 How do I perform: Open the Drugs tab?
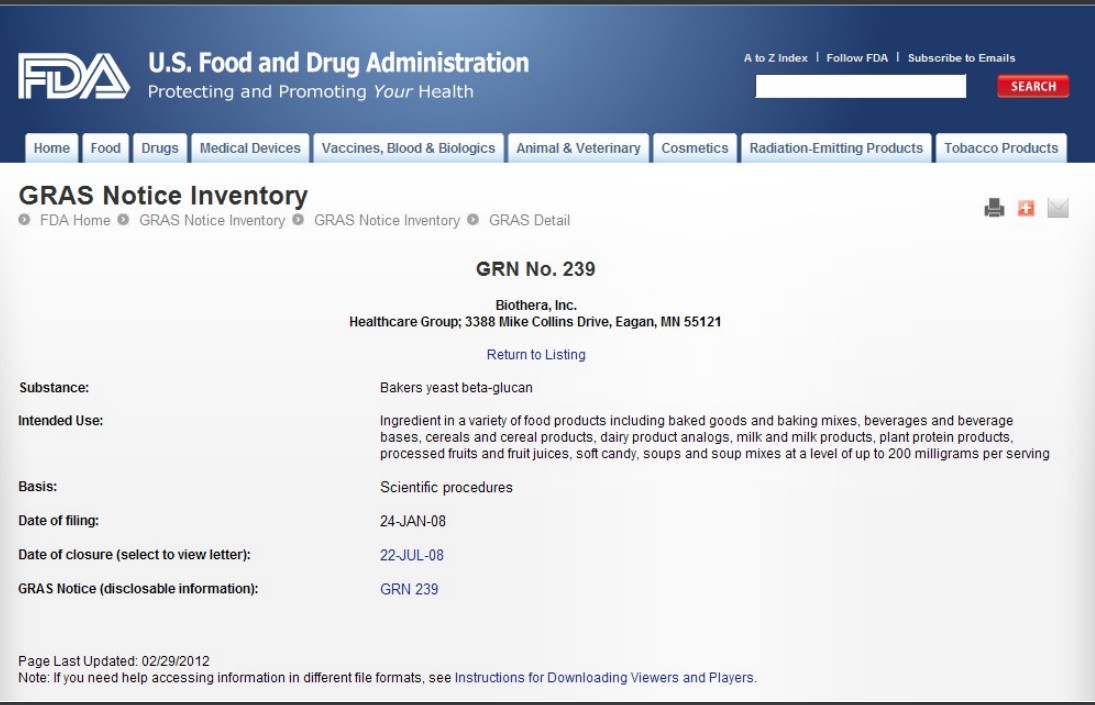click(160, 148)
